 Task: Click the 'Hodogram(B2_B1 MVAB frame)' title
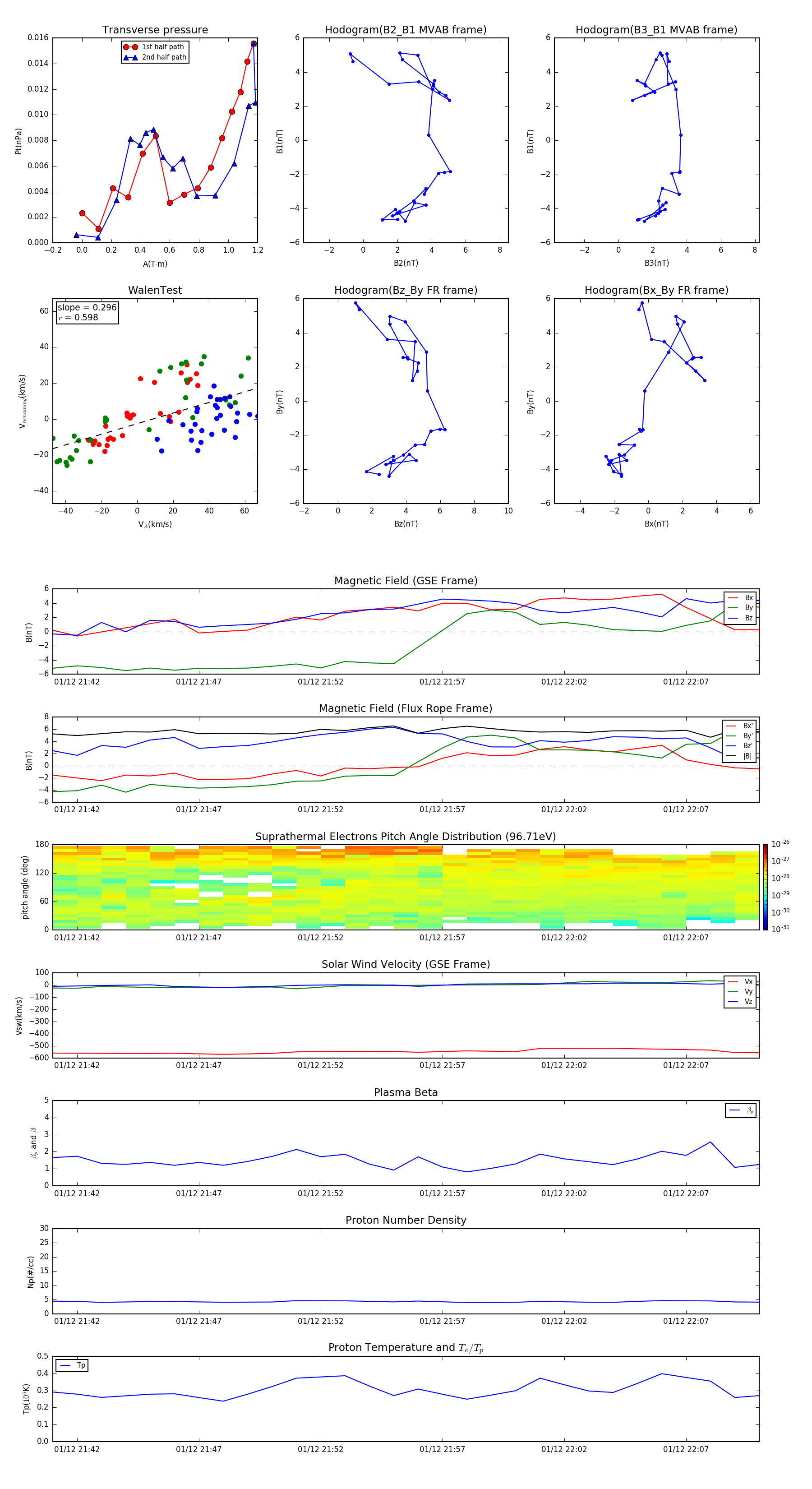(406, 29)
